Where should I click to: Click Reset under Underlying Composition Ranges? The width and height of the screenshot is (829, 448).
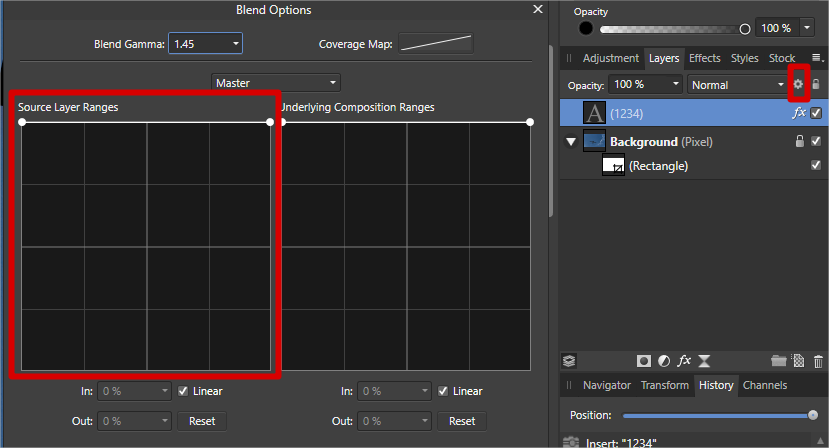tap(463, 421)
